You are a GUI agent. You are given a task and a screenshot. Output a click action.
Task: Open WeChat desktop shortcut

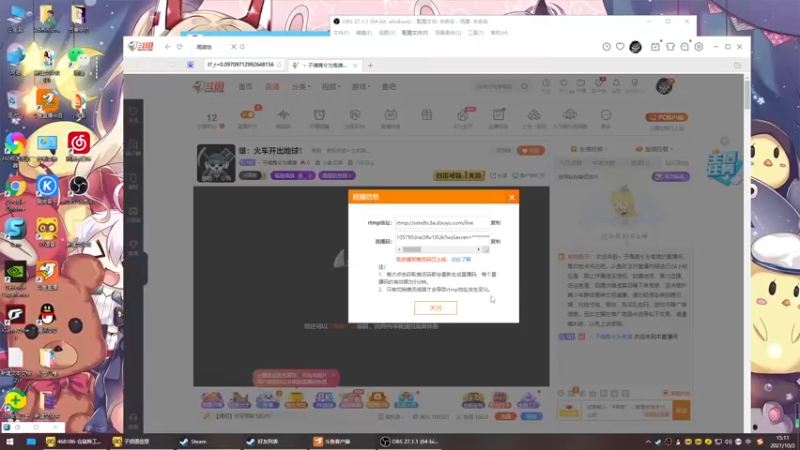click(x=78, y=62)
